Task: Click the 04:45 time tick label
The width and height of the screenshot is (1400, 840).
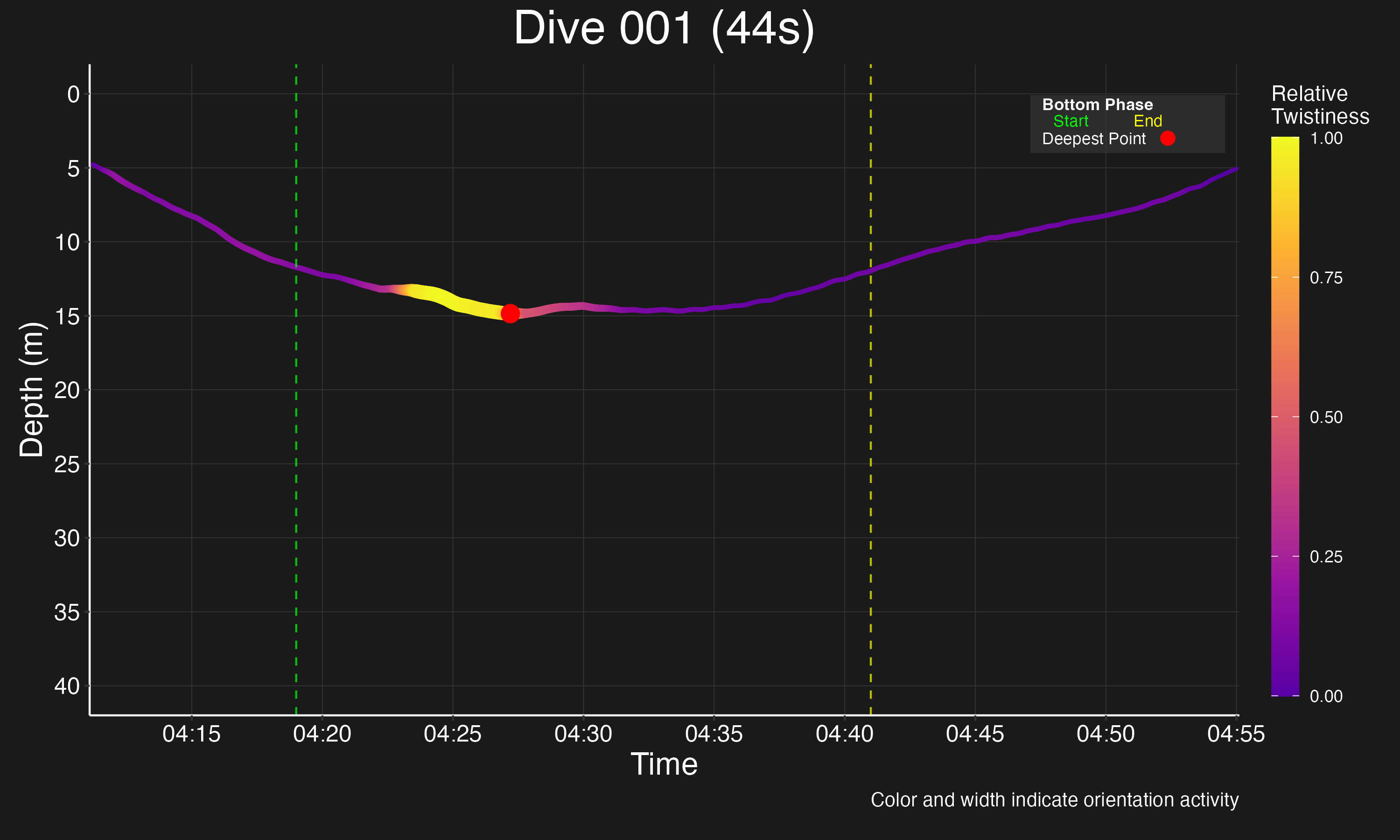Action: pos(975,734)
